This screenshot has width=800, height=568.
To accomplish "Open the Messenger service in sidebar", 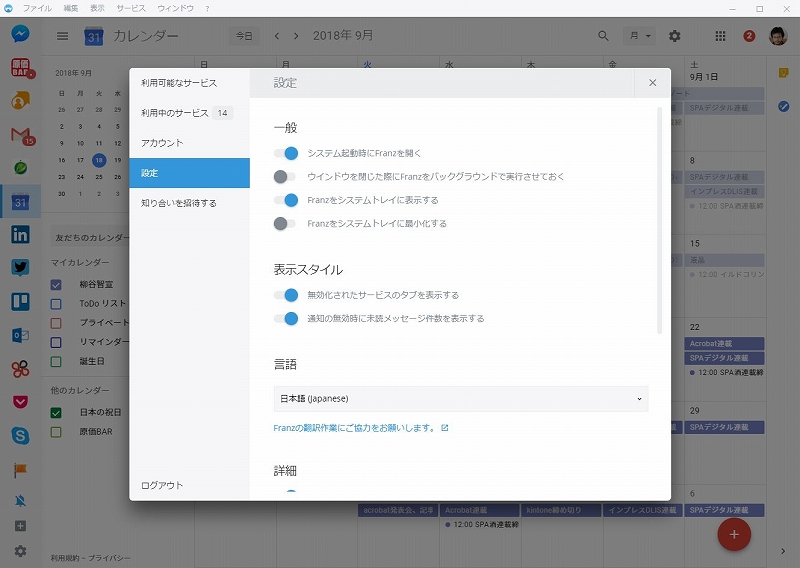I will 20,34.
